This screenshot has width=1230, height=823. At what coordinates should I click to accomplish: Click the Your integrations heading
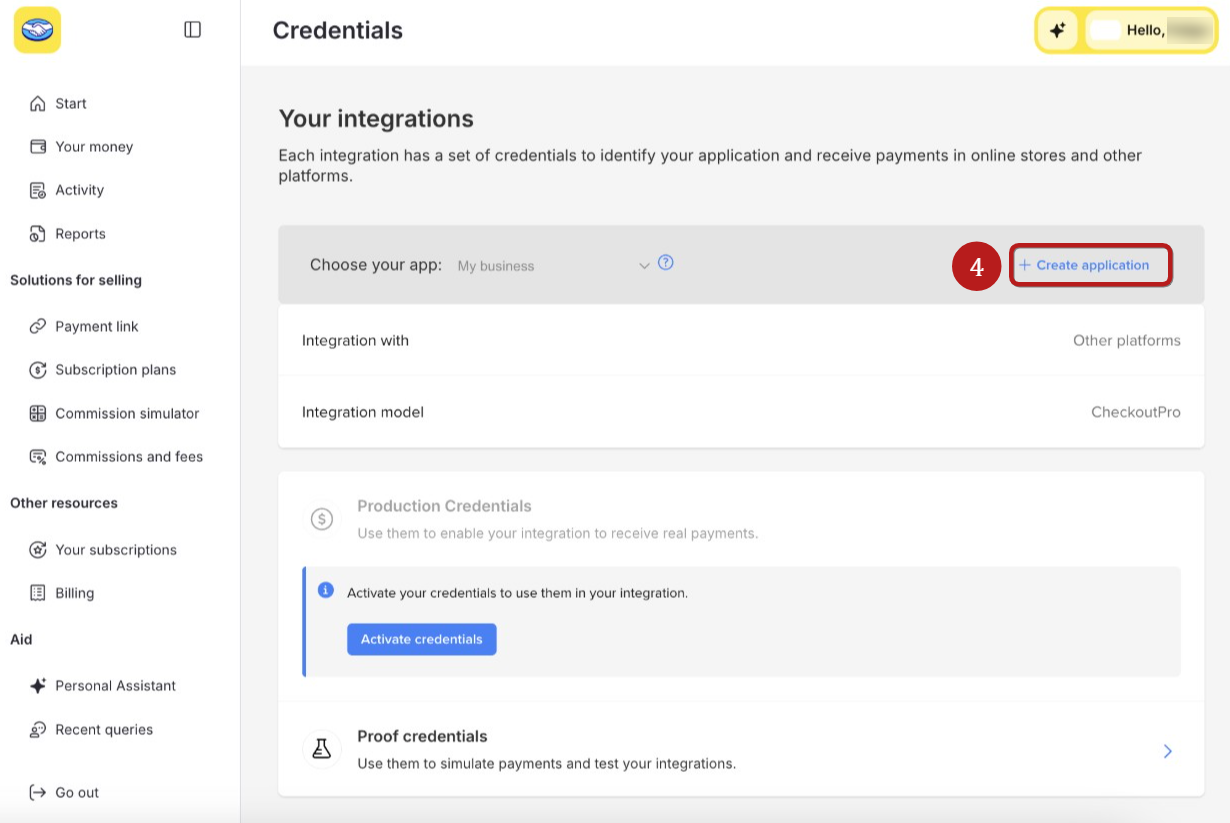click(376, 119)
